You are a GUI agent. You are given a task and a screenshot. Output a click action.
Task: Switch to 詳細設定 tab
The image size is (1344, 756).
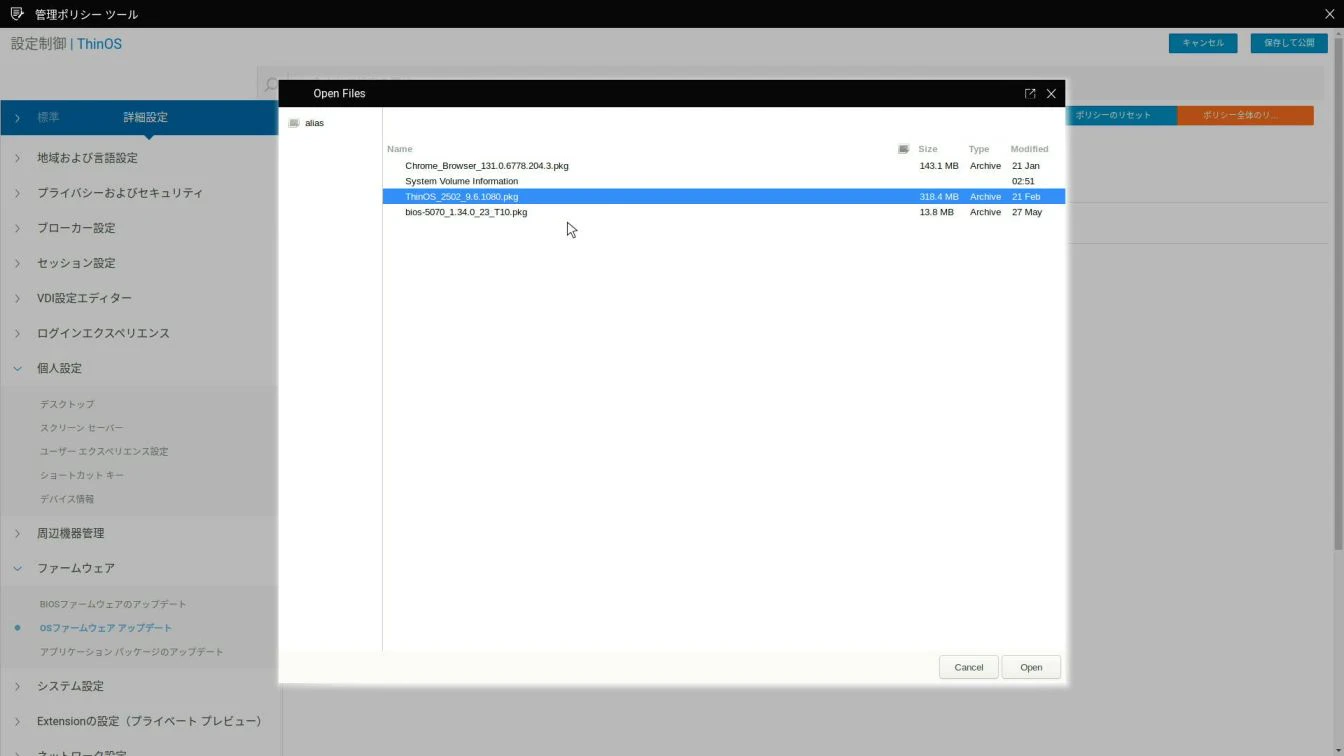(145, 117)
